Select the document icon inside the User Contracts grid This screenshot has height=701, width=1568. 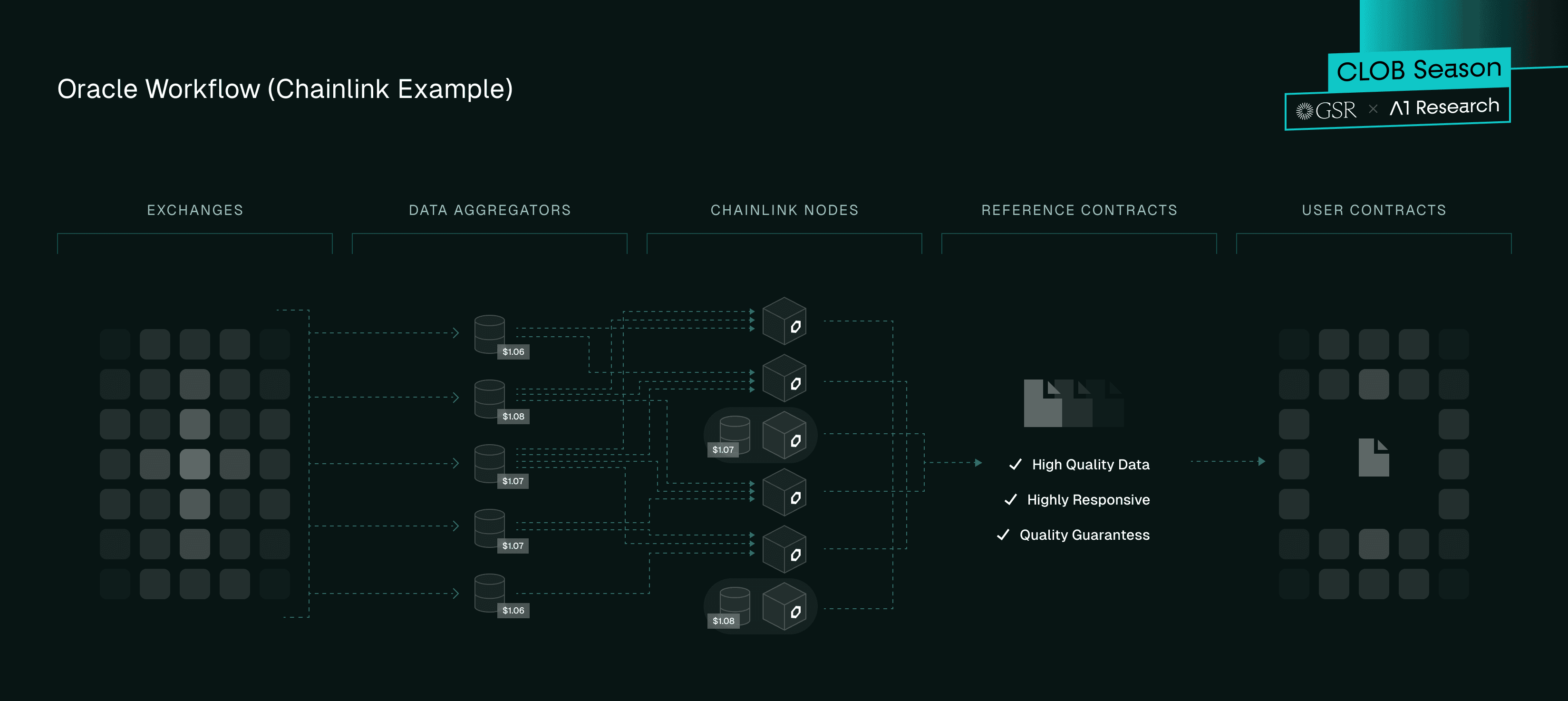click(x=1374, y=458)
